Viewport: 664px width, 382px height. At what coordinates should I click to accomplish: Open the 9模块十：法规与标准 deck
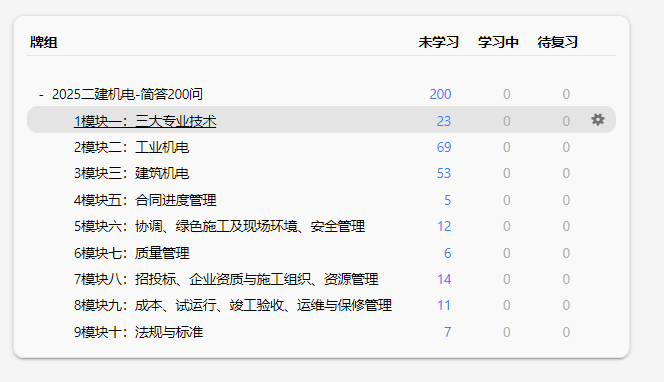[x=138, y=332]
